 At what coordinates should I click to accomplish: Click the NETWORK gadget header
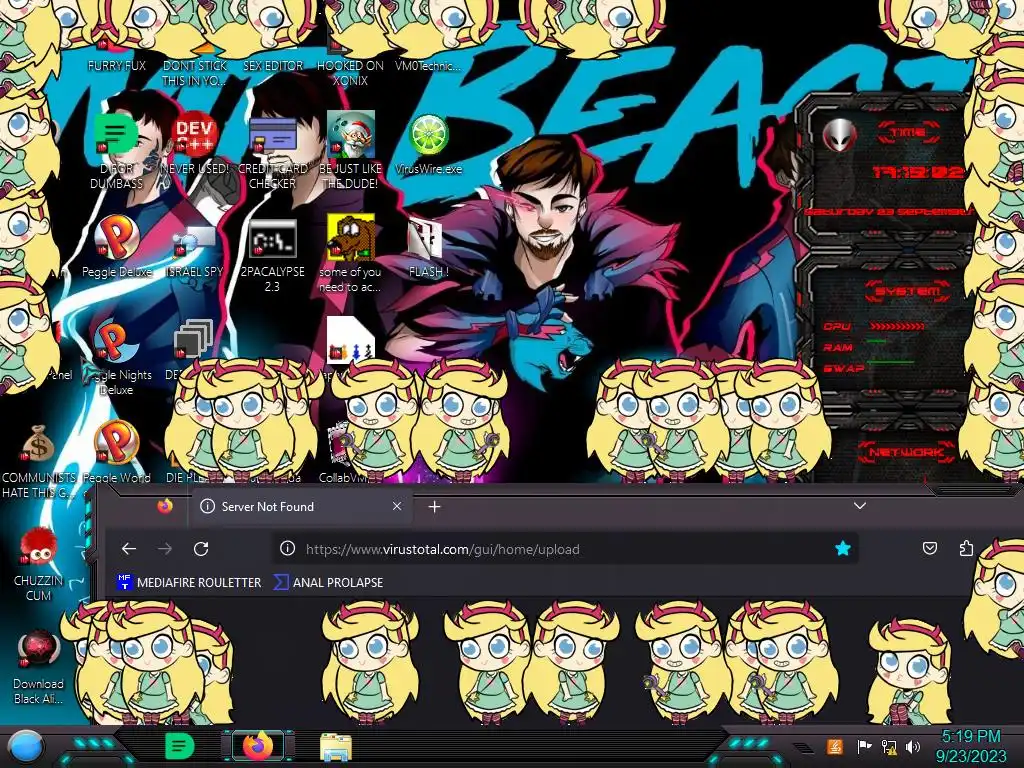906,452
